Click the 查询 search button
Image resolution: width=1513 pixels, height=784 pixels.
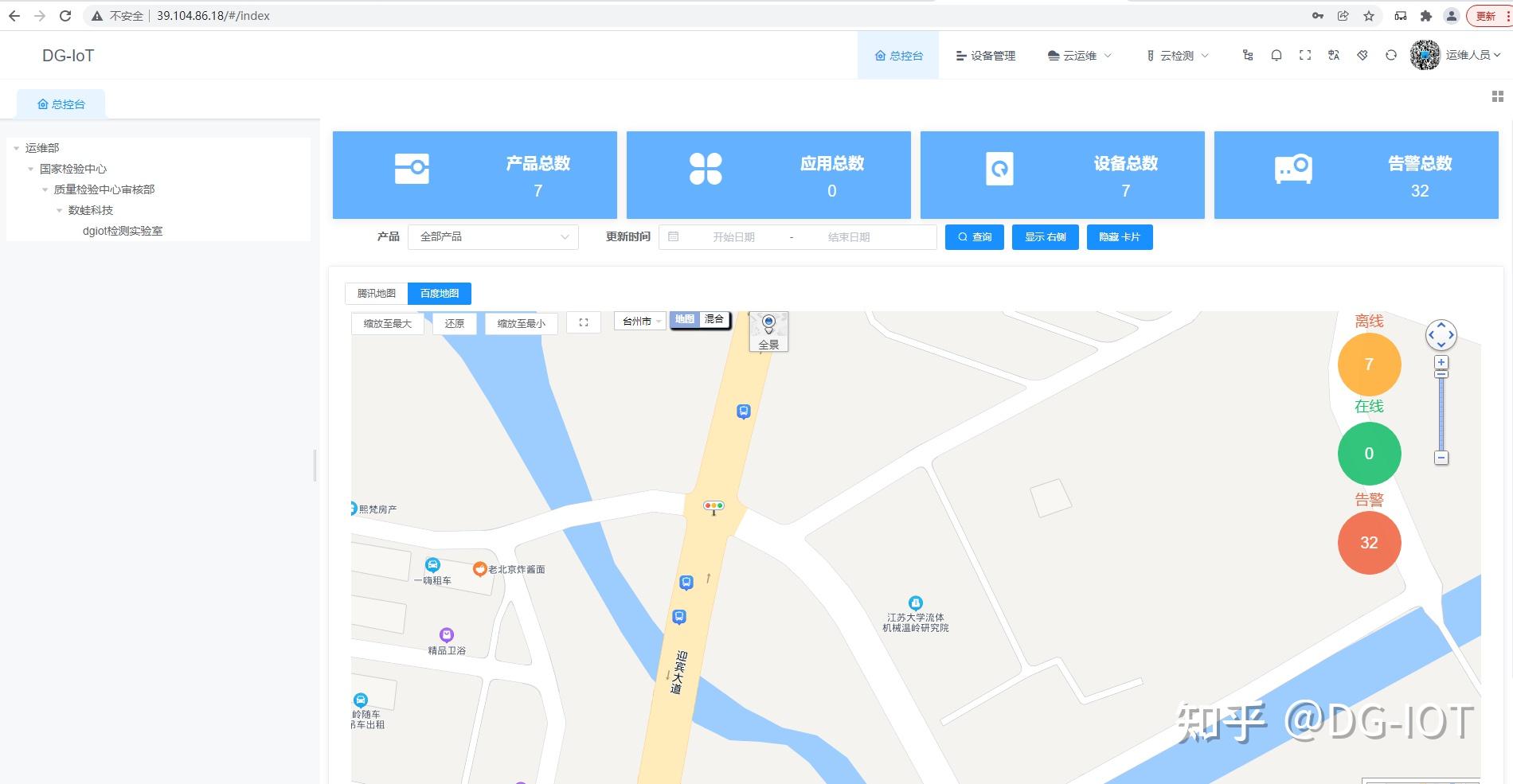pyautogui.click(x=973, y=236)
